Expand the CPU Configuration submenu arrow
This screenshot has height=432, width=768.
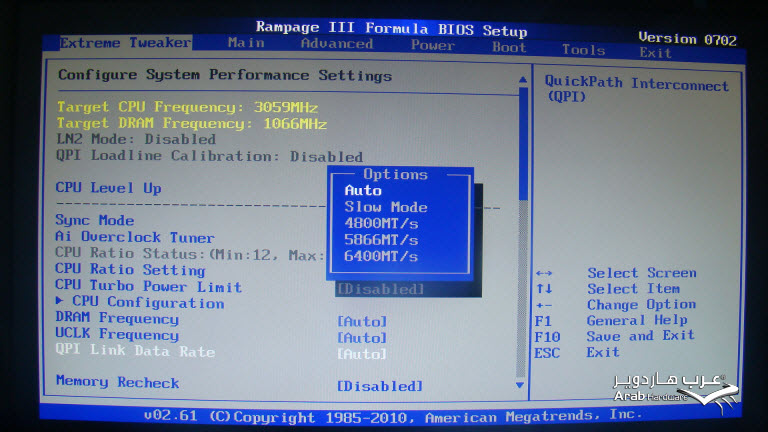(59, 300)
